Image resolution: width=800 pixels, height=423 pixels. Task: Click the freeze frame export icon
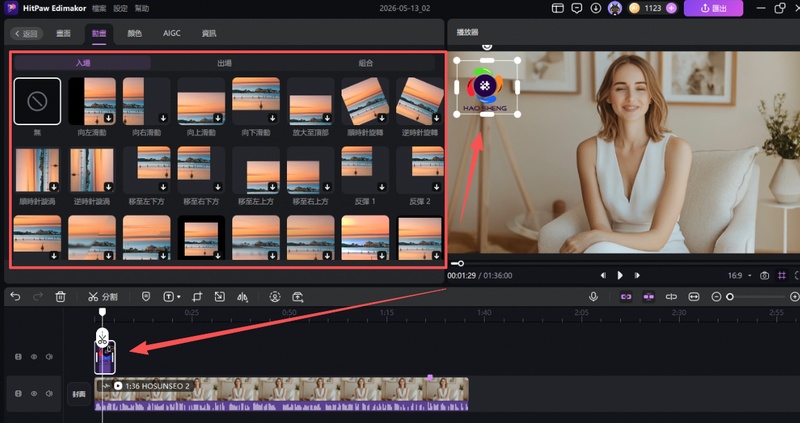coord(298,296)
